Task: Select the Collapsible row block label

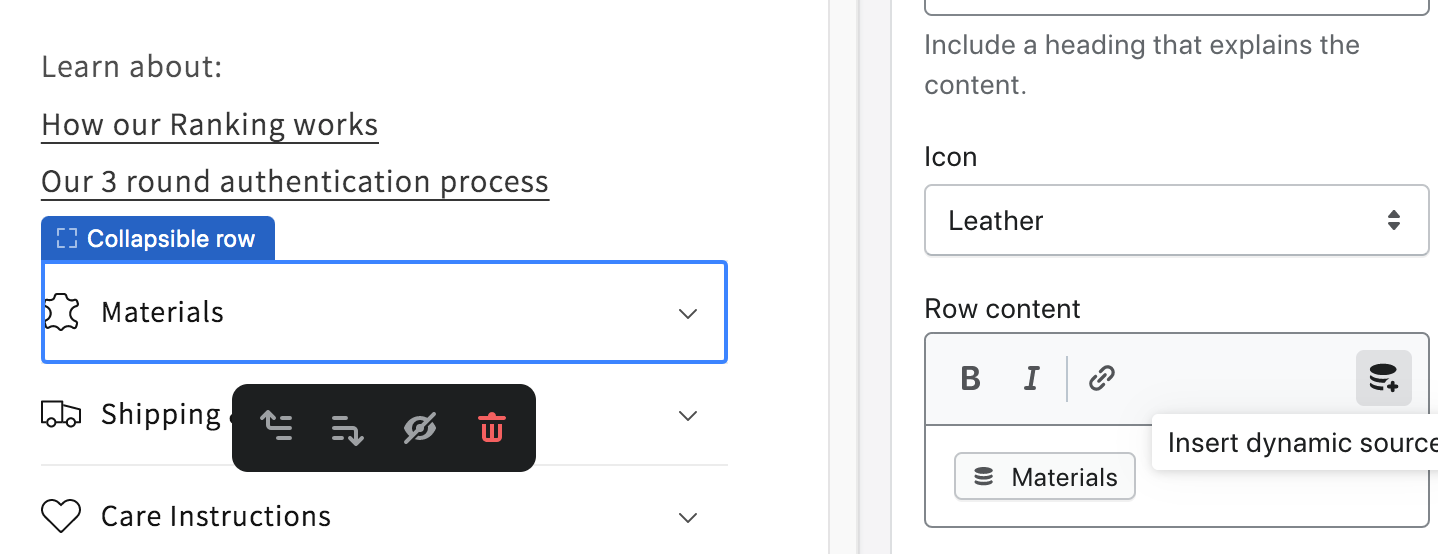Action: pos(158,239)
